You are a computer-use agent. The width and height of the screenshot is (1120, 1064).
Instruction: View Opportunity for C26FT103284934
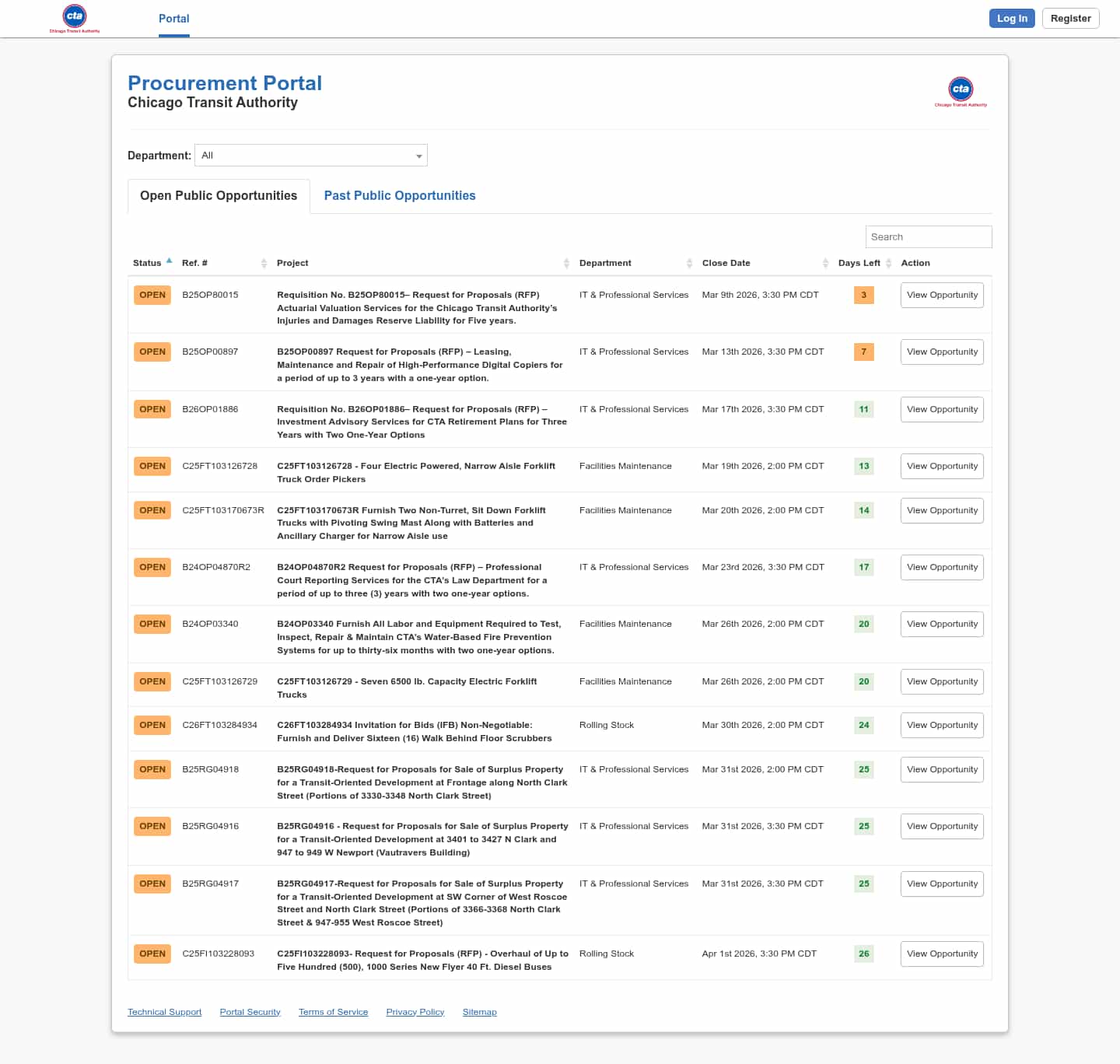pyautogui.click(x=942, y=726)
